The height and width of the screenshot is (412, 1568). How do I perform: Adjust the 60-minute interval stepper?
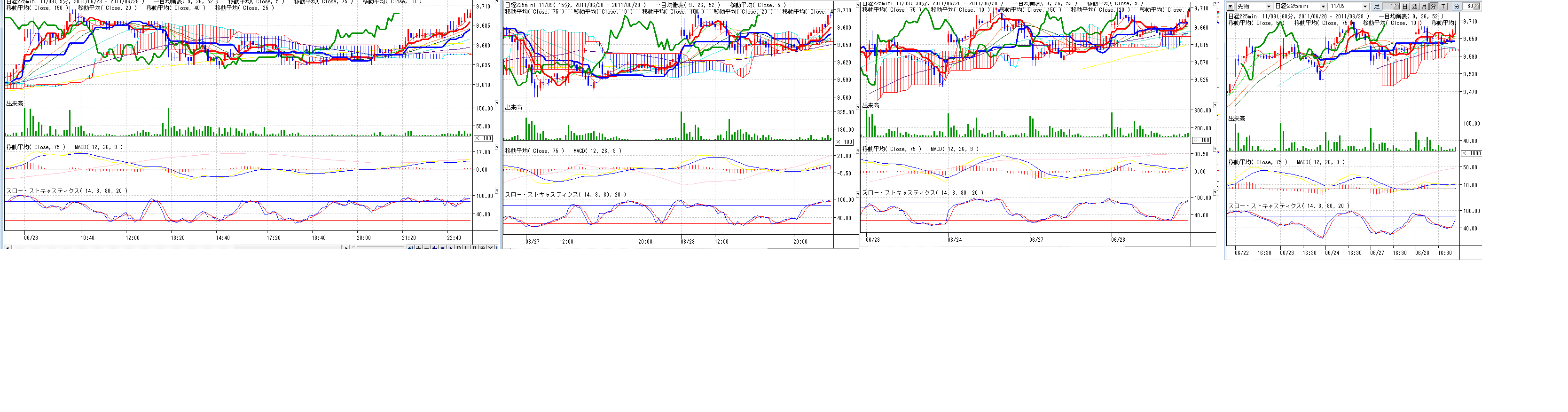click(1477, 7)
